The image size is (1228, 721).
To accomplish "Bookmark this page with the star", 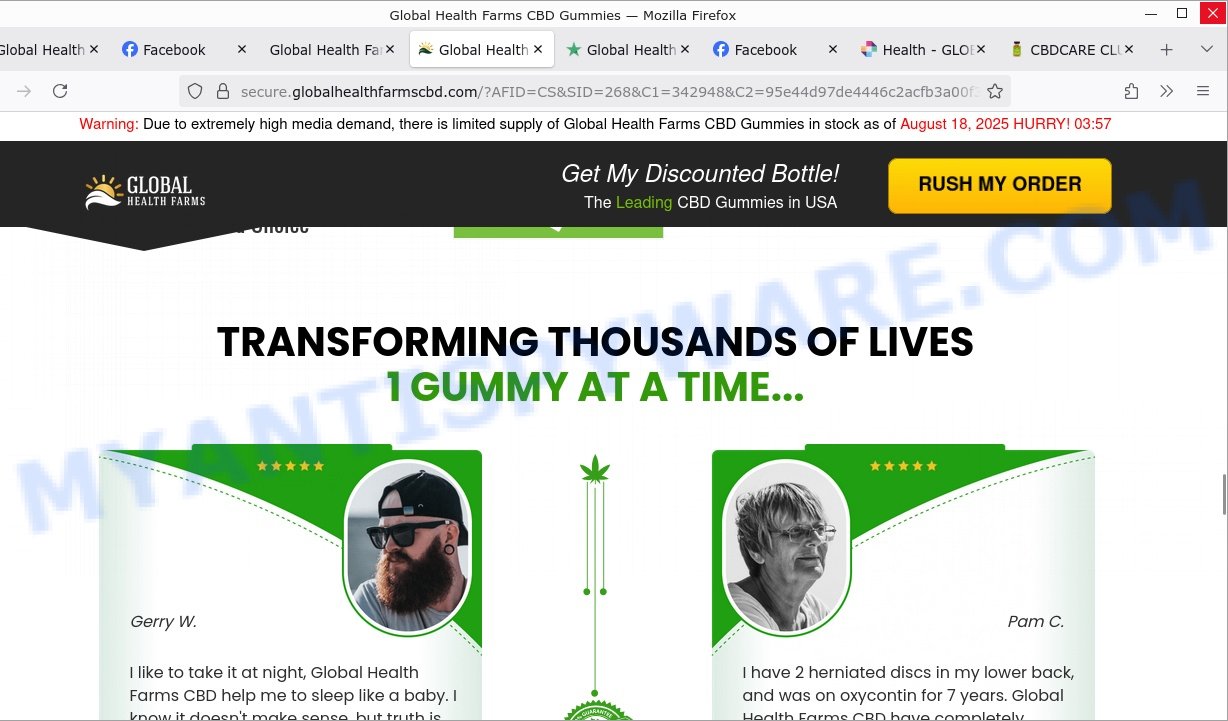I will tap(995, 91).
